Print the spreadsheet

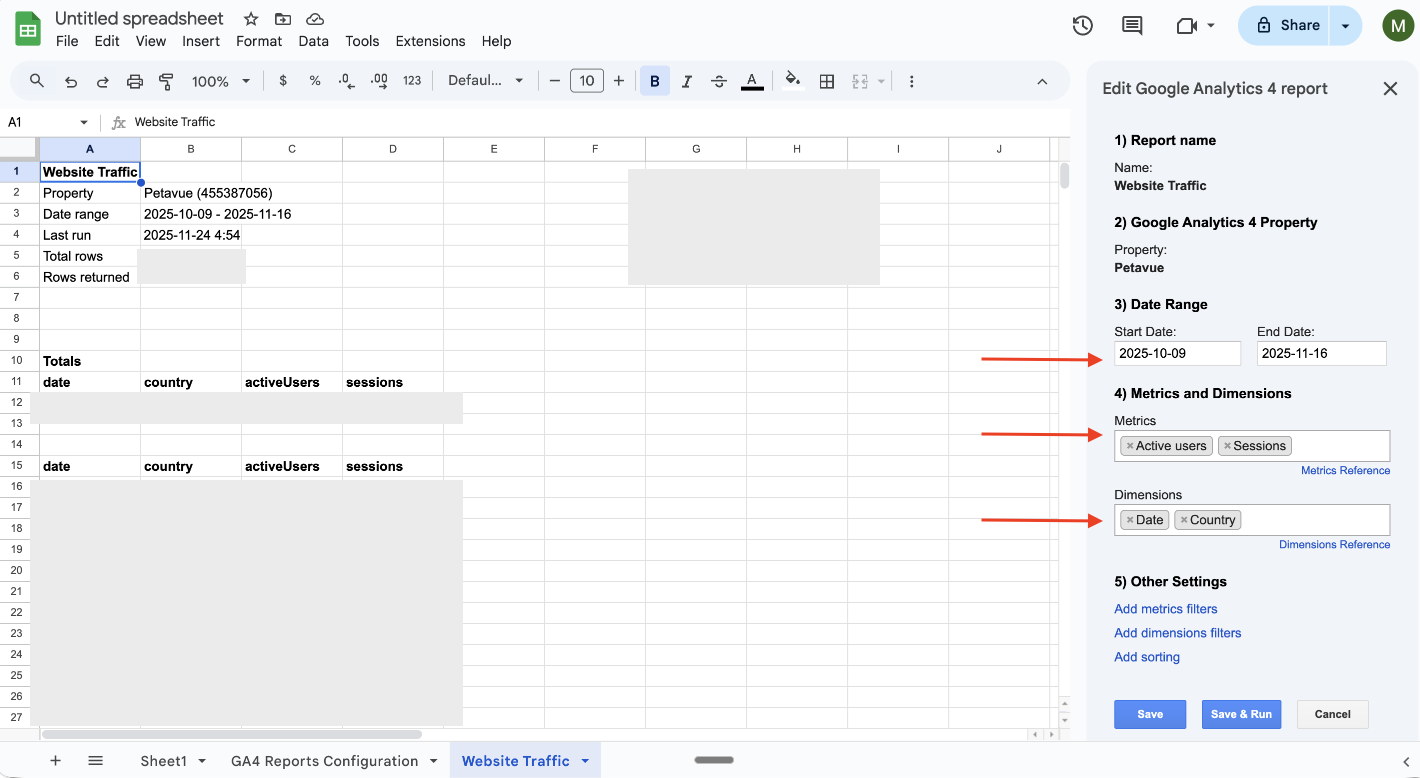coord(135,81)
